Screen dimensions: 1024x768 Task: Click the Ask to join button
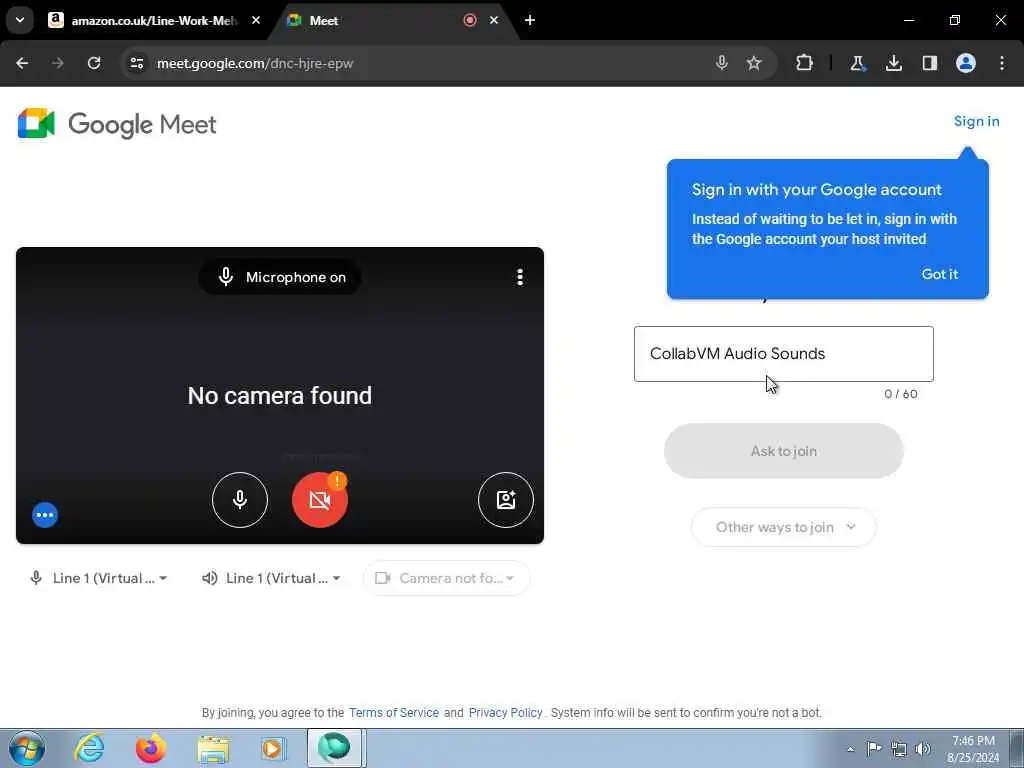click(x=784, y=451)
